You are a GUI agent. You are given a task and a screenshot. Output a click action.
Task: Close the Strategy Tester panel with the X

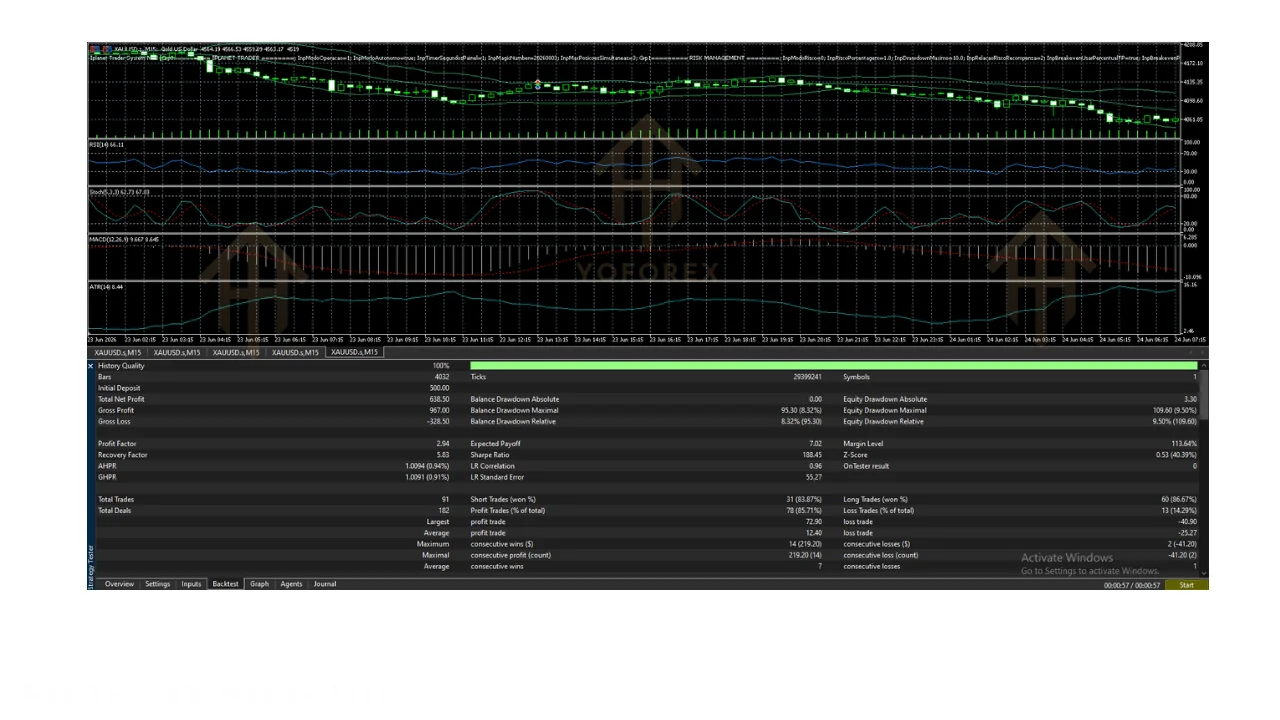pos(91,366)
